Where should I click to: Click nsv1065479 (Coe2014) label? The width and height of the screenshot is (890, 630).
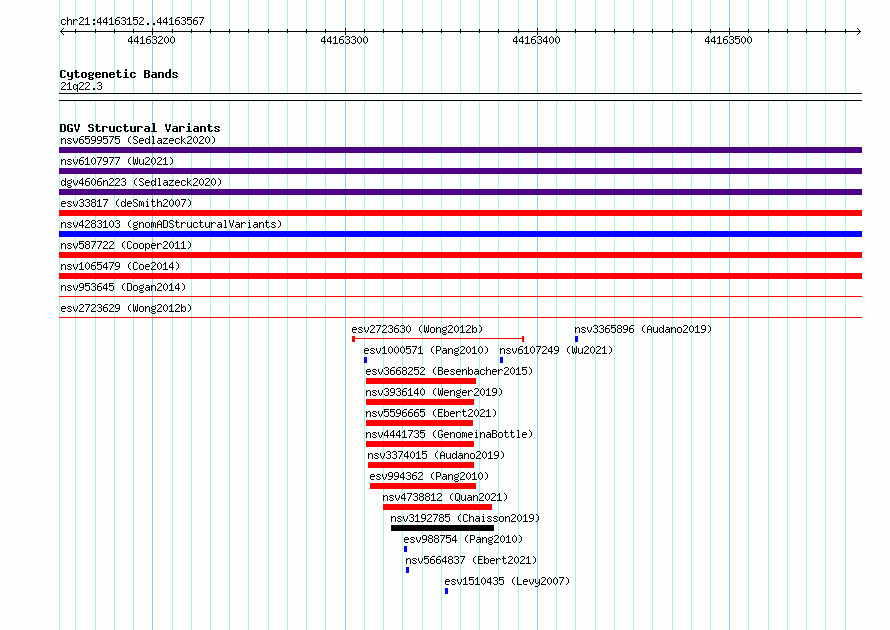coord(120,266)
